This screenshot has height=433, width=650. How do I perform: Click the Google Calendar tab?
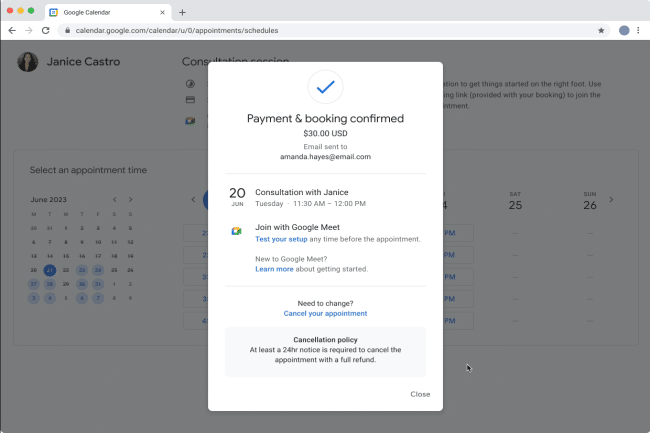(105, 12)
